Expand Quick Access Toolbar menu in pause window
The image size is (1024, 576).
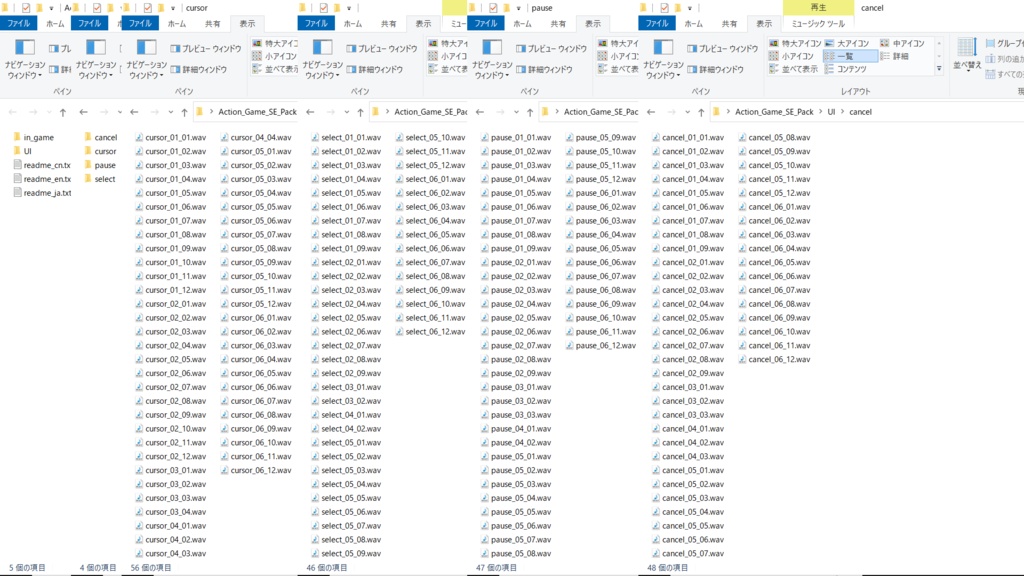[x=519, y=8]
